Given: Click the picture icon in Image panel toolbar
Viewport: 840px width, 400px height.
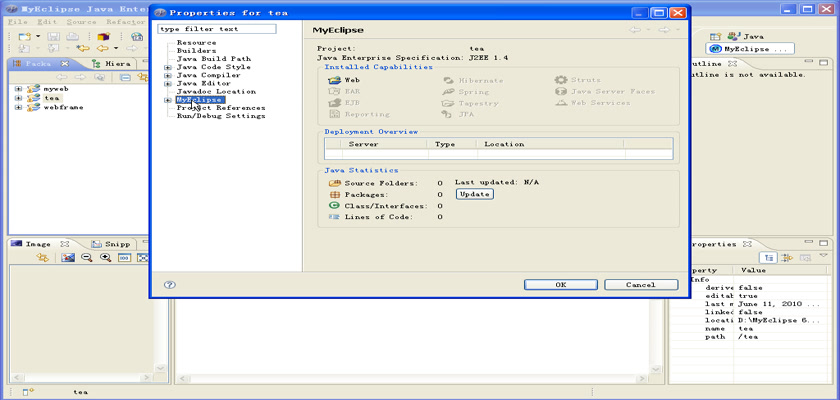Looking at the screenshot, I should coord(68,258).
